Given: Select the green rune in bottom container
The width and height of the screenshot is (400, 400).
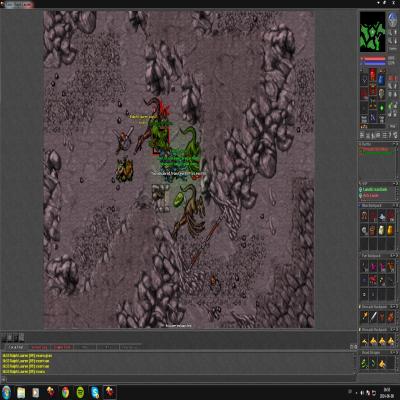Looking at the screenshot, I should tap(364, 363).
